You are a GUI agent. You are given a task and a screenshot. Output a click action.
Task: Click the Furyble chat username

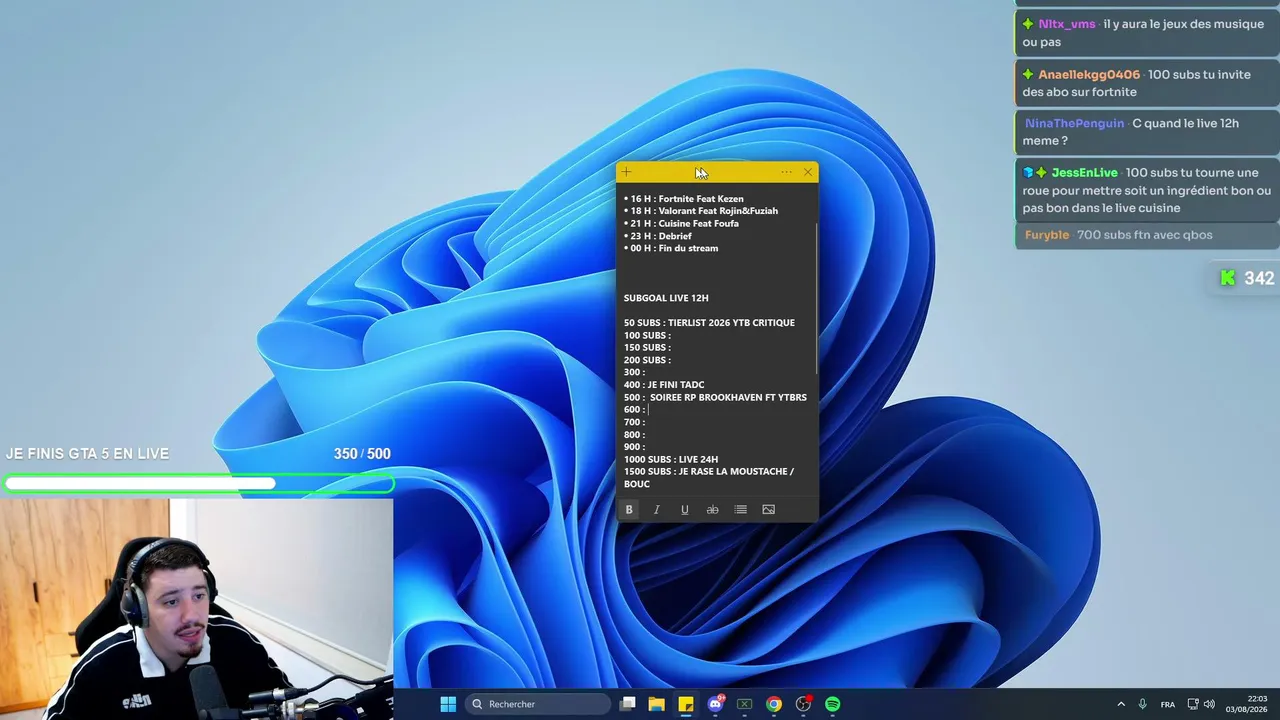1047,235
